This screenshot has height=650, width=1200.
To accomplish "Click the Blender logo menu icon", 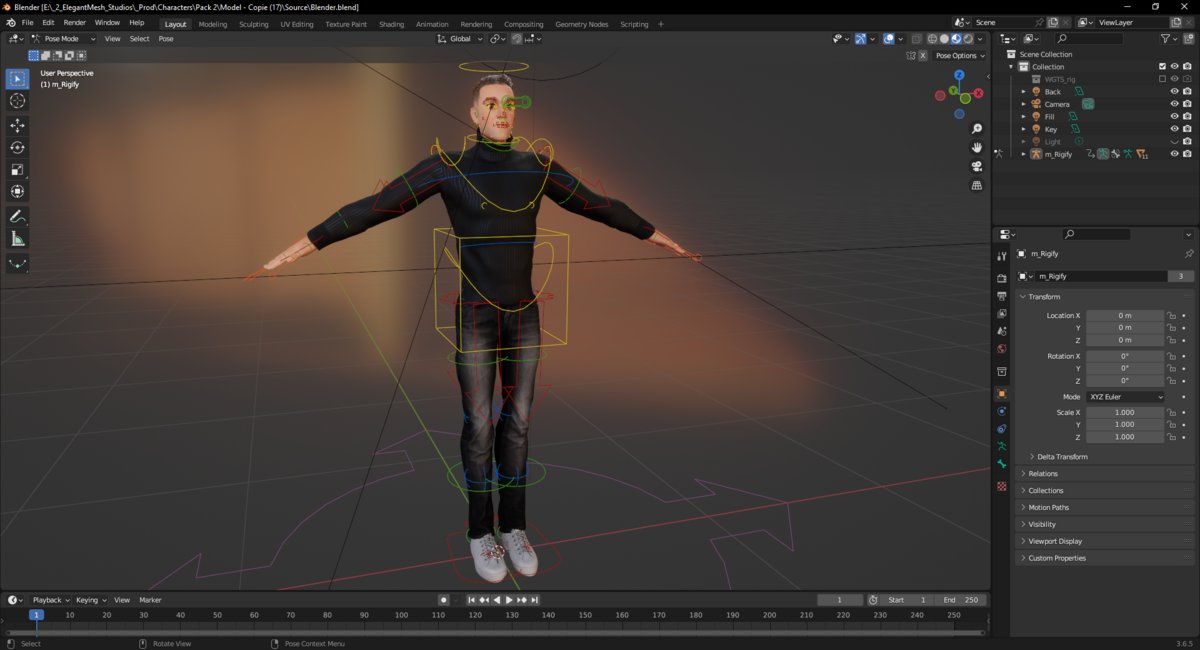I will 11,22.
